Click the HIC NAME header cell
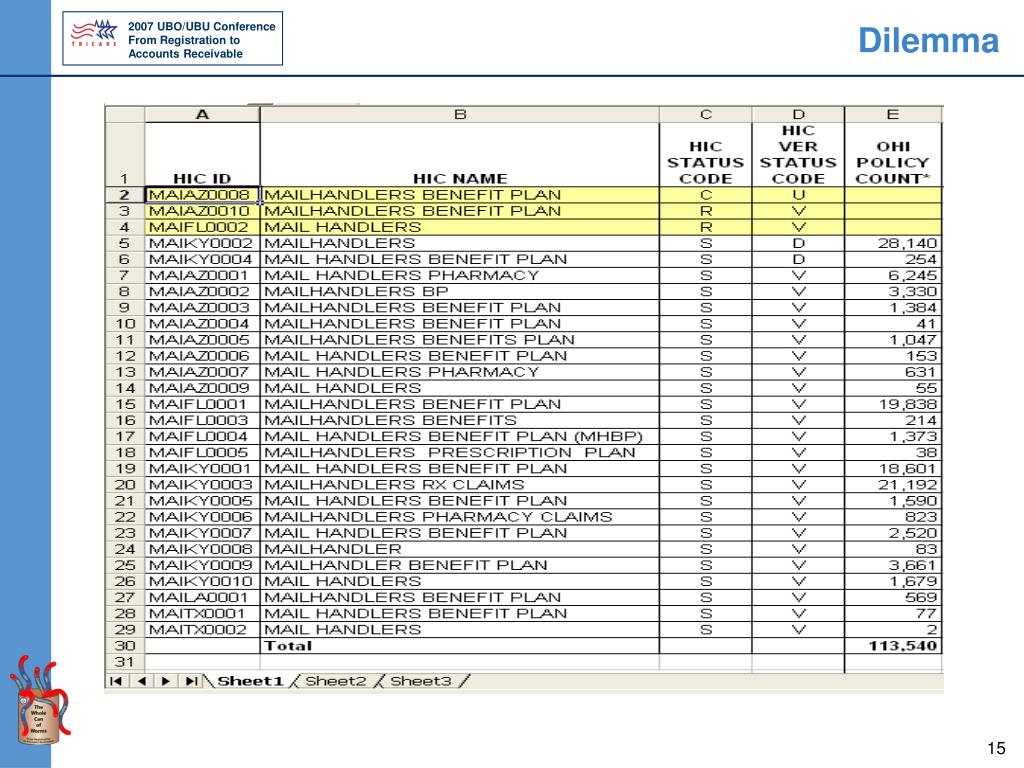Viewport: 1024px width, 768px height. pos(460,155)
